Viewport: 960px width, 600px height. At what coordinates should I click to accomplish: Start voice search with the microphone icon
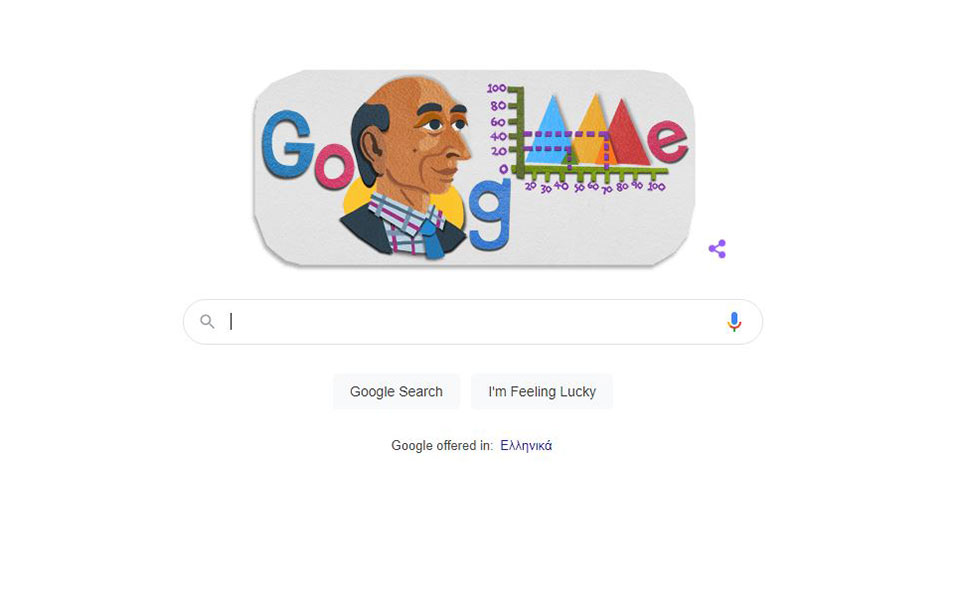734,321
